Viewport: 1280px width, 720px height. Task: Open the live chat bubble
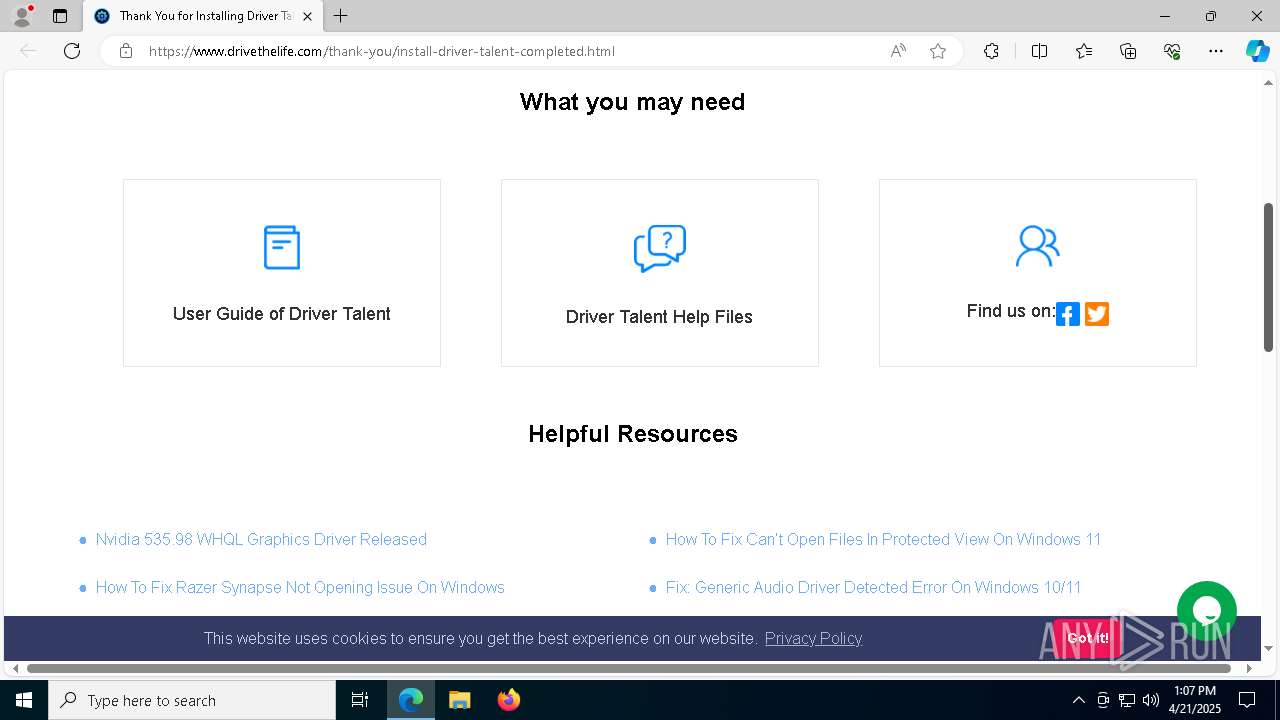(x=1207, y=611)
